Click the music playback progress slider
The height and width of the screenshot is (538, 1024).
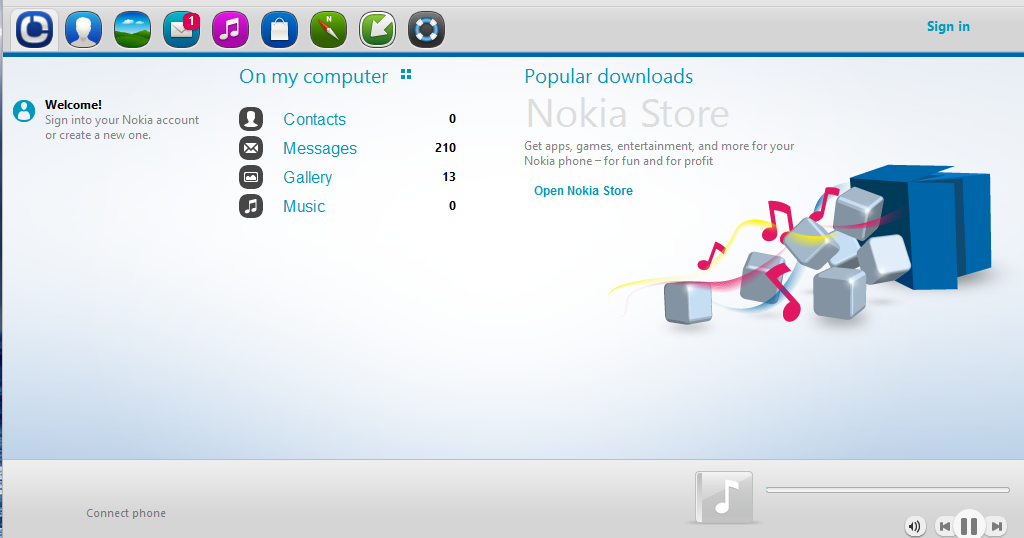coord(888,490)
